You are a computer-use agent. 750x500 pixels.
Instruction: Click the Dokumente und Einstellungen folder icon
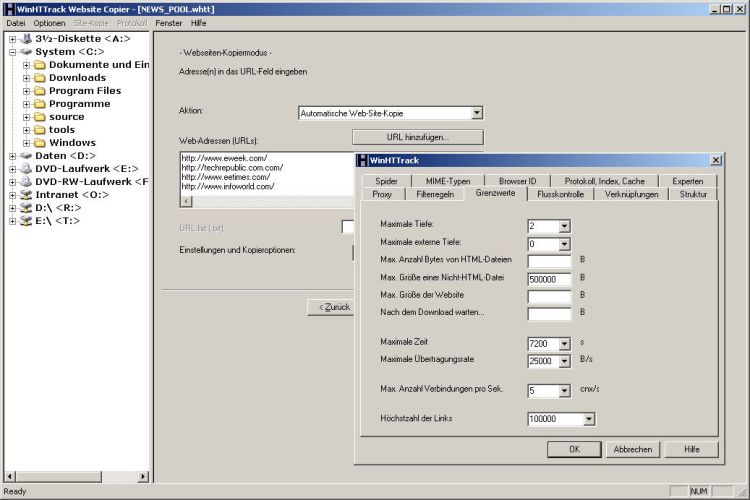40,65
